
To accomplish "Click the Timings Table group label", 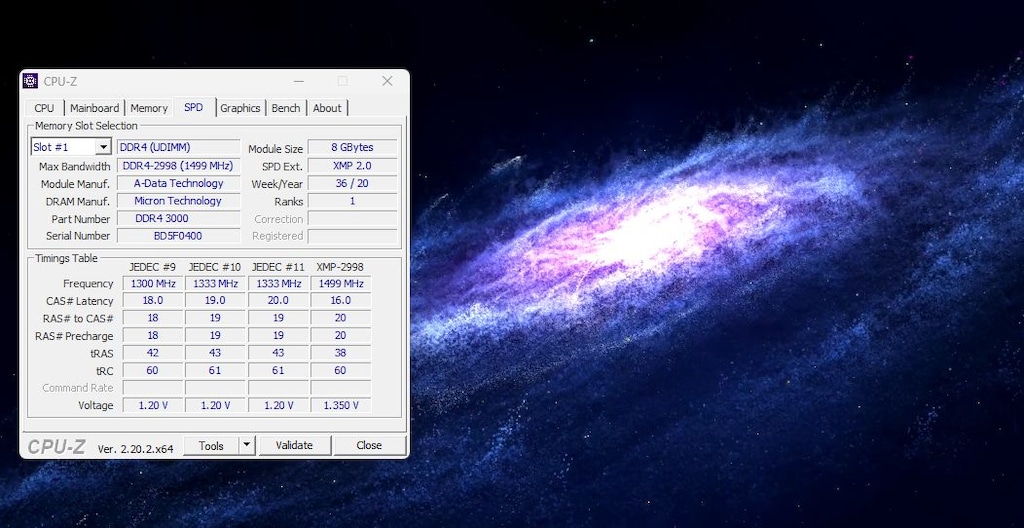I will tap(66, 258).
